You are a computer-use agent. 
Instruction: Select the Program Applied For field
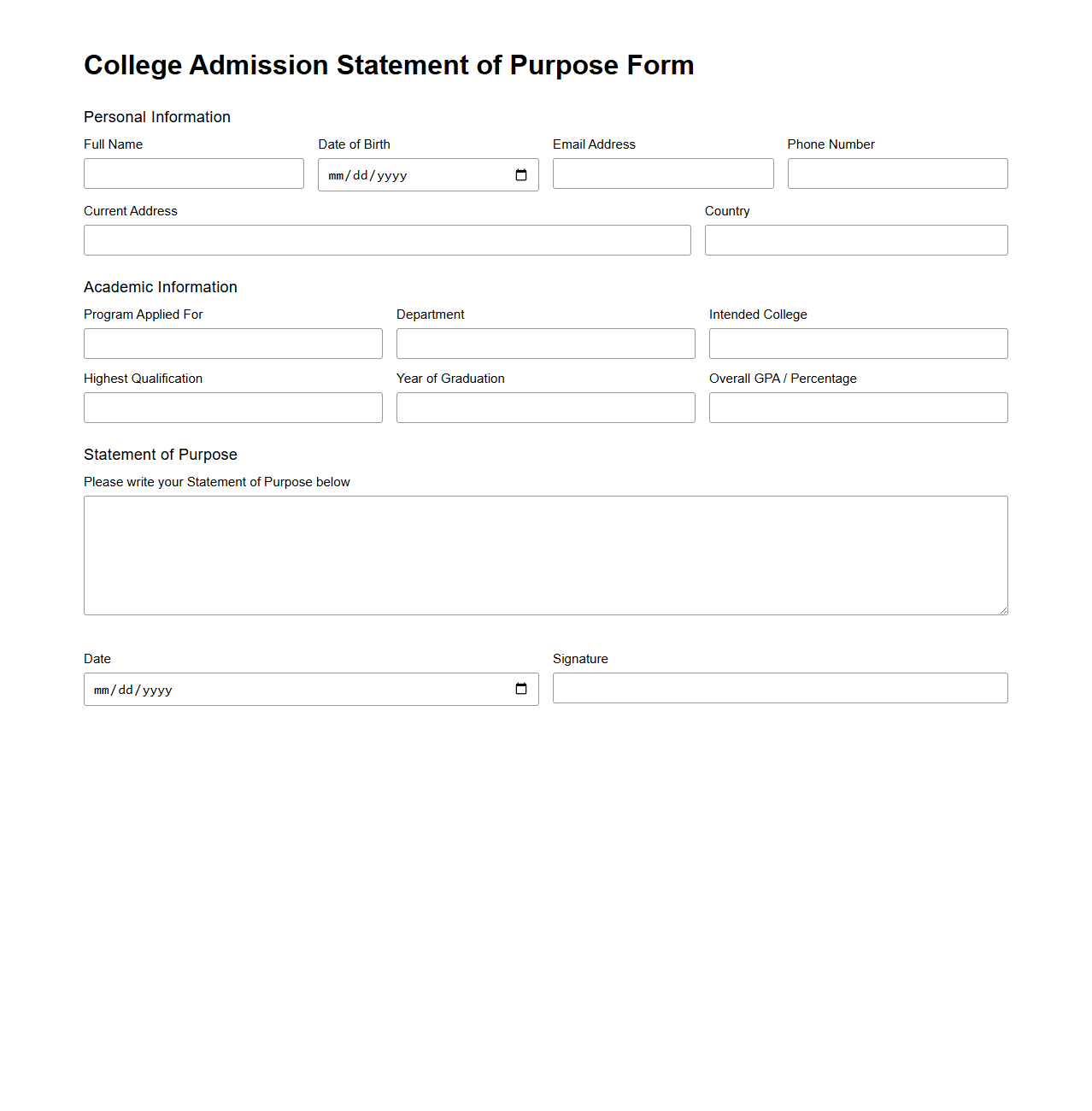pyautogui.click(x=232, y=343)
